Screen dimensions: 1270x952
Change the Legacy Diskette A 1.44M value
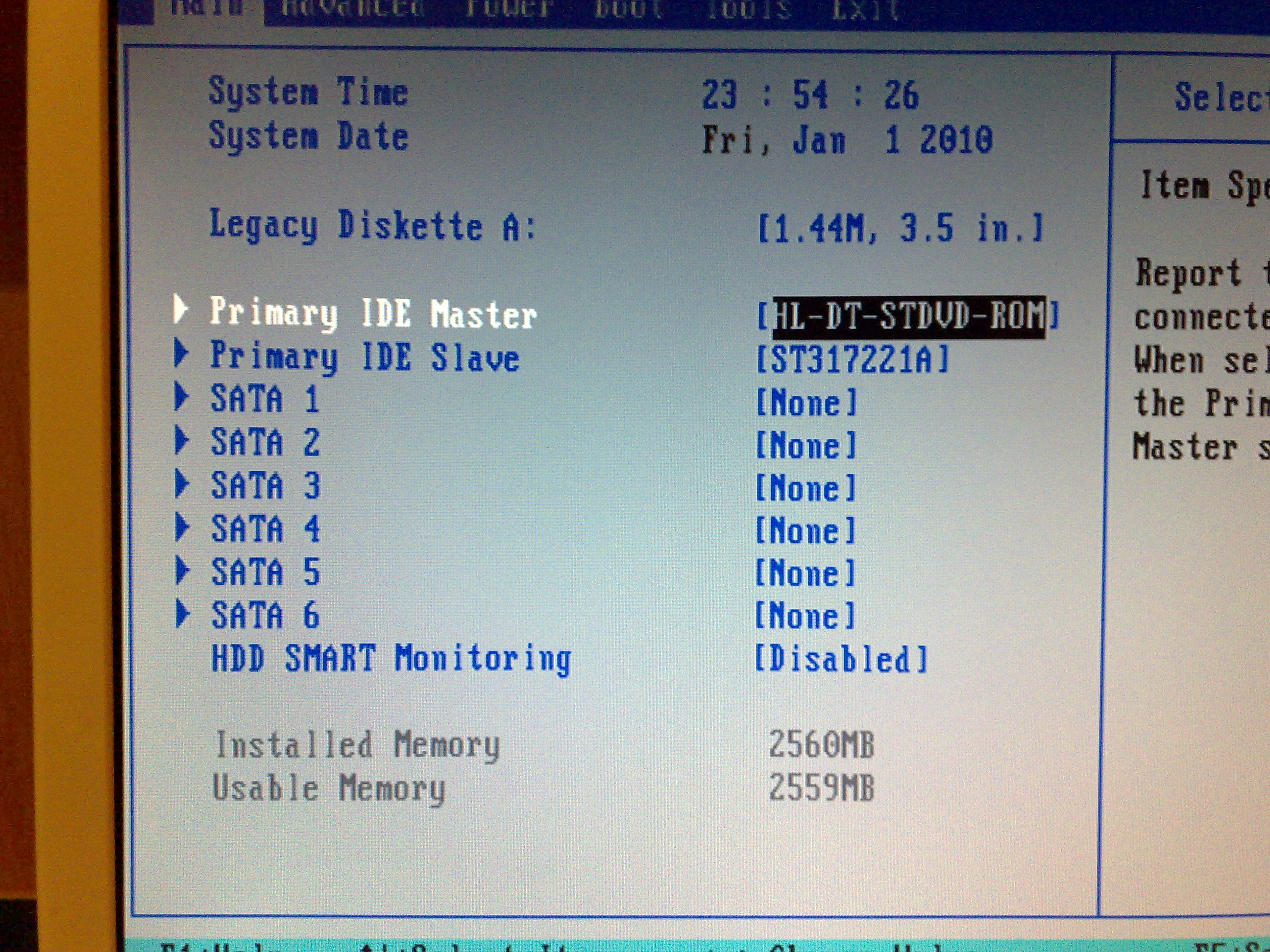[x=901, y=228]
